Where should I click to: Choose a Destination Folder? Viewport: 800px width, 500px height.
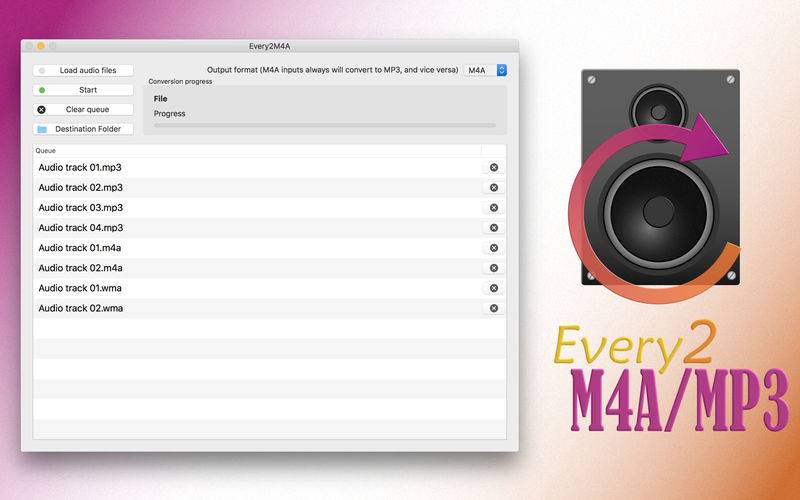(84, 129)
